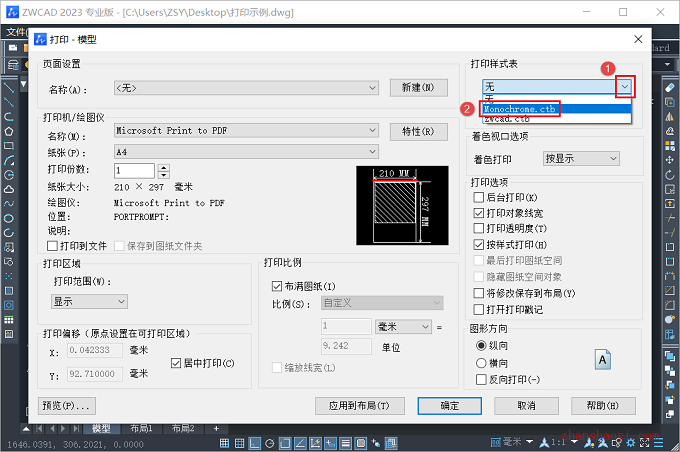Uncheck 布满图纸(I) checkbox
This screenshot has height=452, width=680.
[x=277, y=286]
